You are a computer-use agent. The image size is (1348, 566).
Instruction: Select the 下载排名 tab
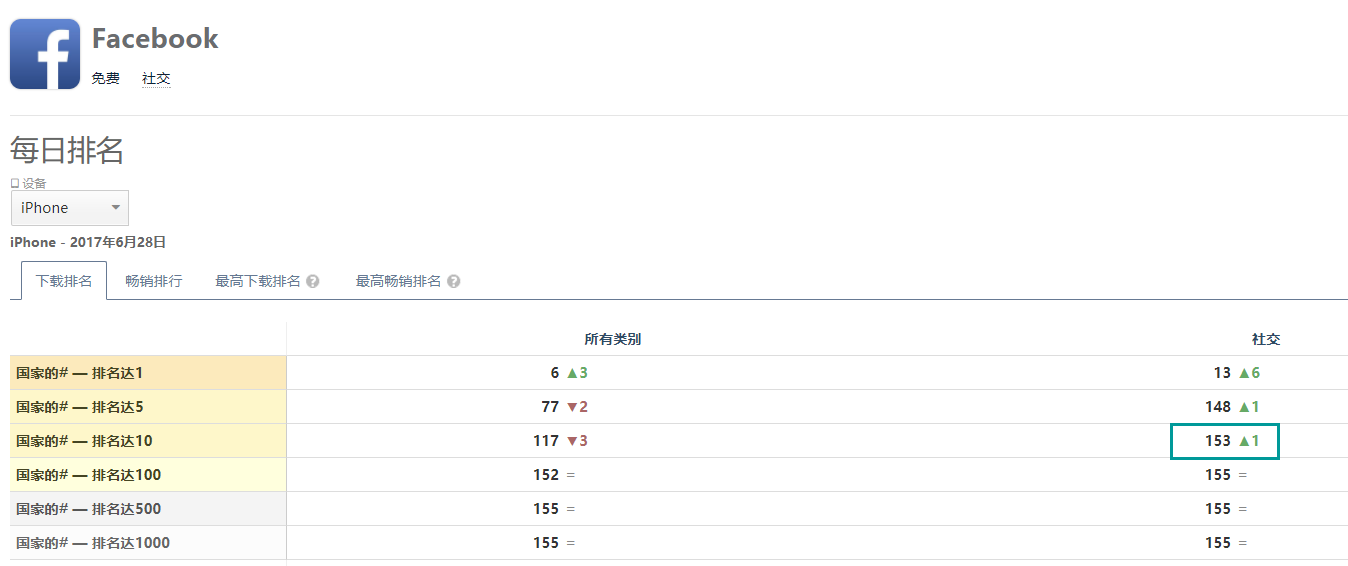point(64,281)
